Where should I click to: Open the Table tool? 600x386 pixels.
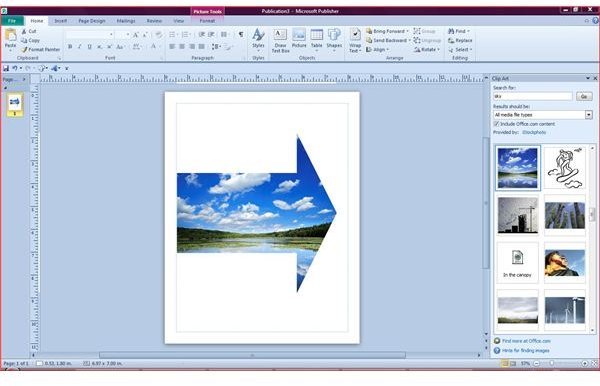tap(316, 39)
